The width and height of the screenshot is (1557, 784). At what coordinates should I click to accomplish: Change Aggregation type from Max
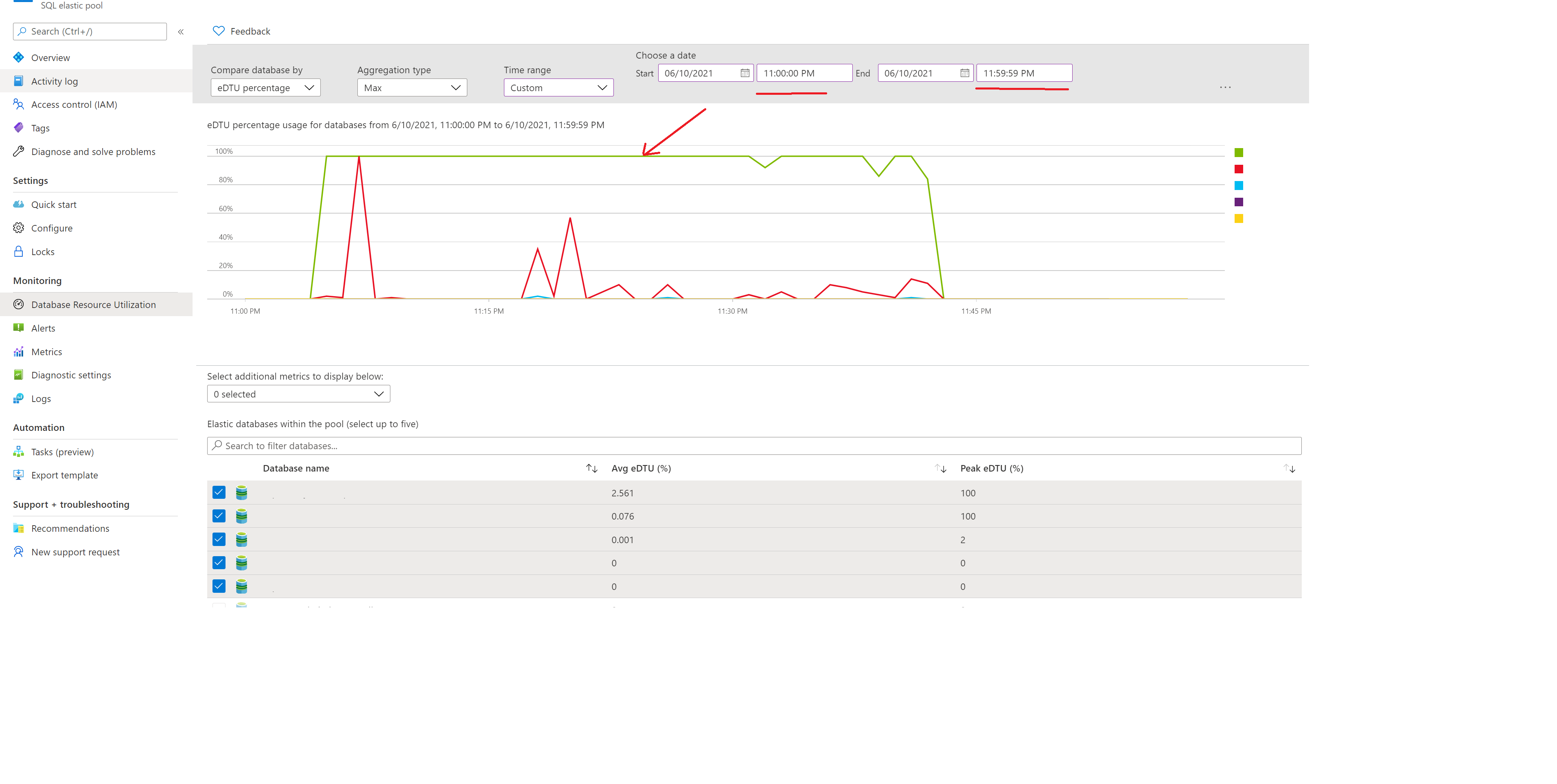pyautogui.click(x=412, y=87)
